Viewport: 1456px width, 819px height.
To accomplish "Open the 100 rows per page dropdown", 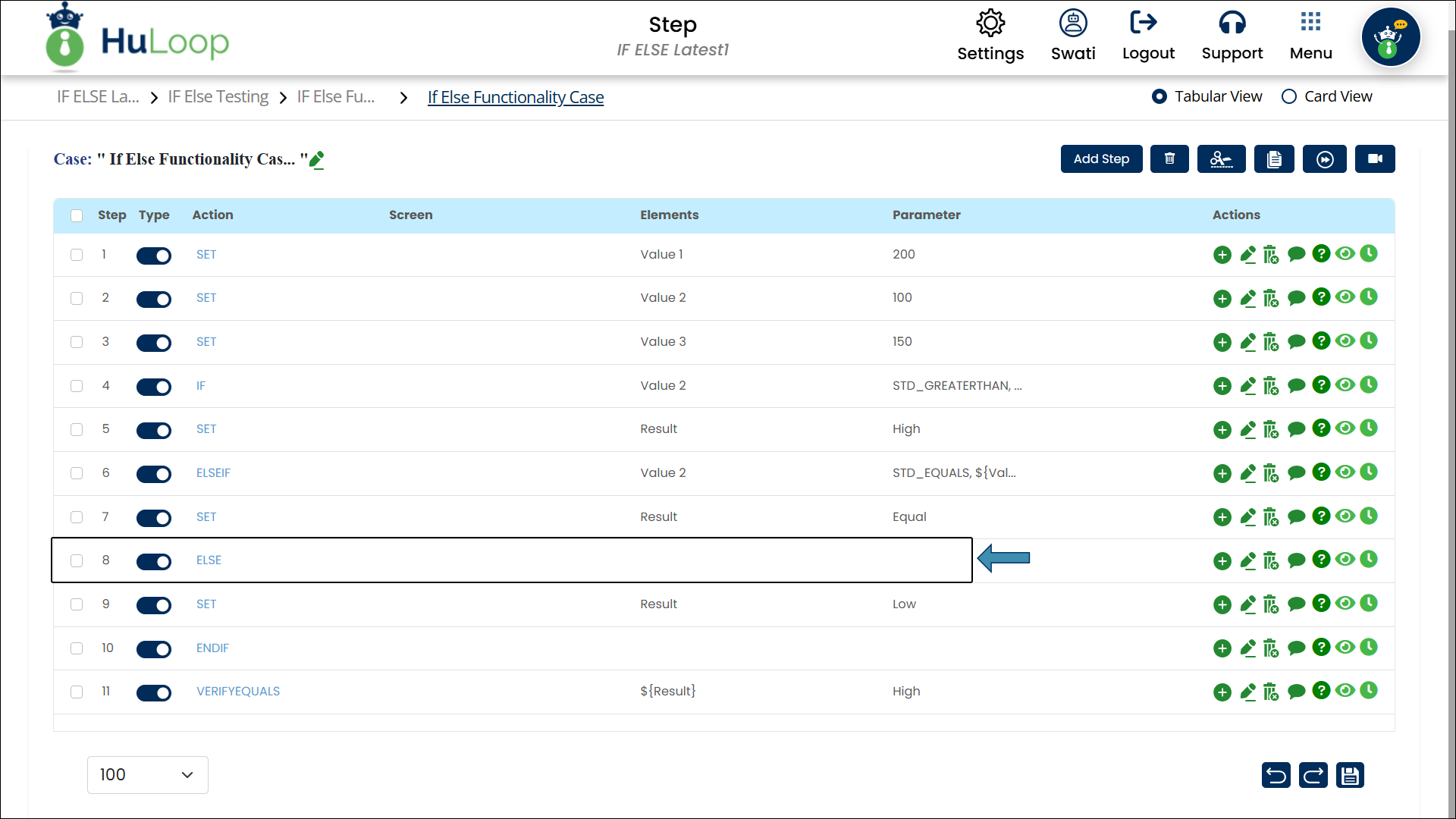I will pyautogui.click(x=148, y=775).
